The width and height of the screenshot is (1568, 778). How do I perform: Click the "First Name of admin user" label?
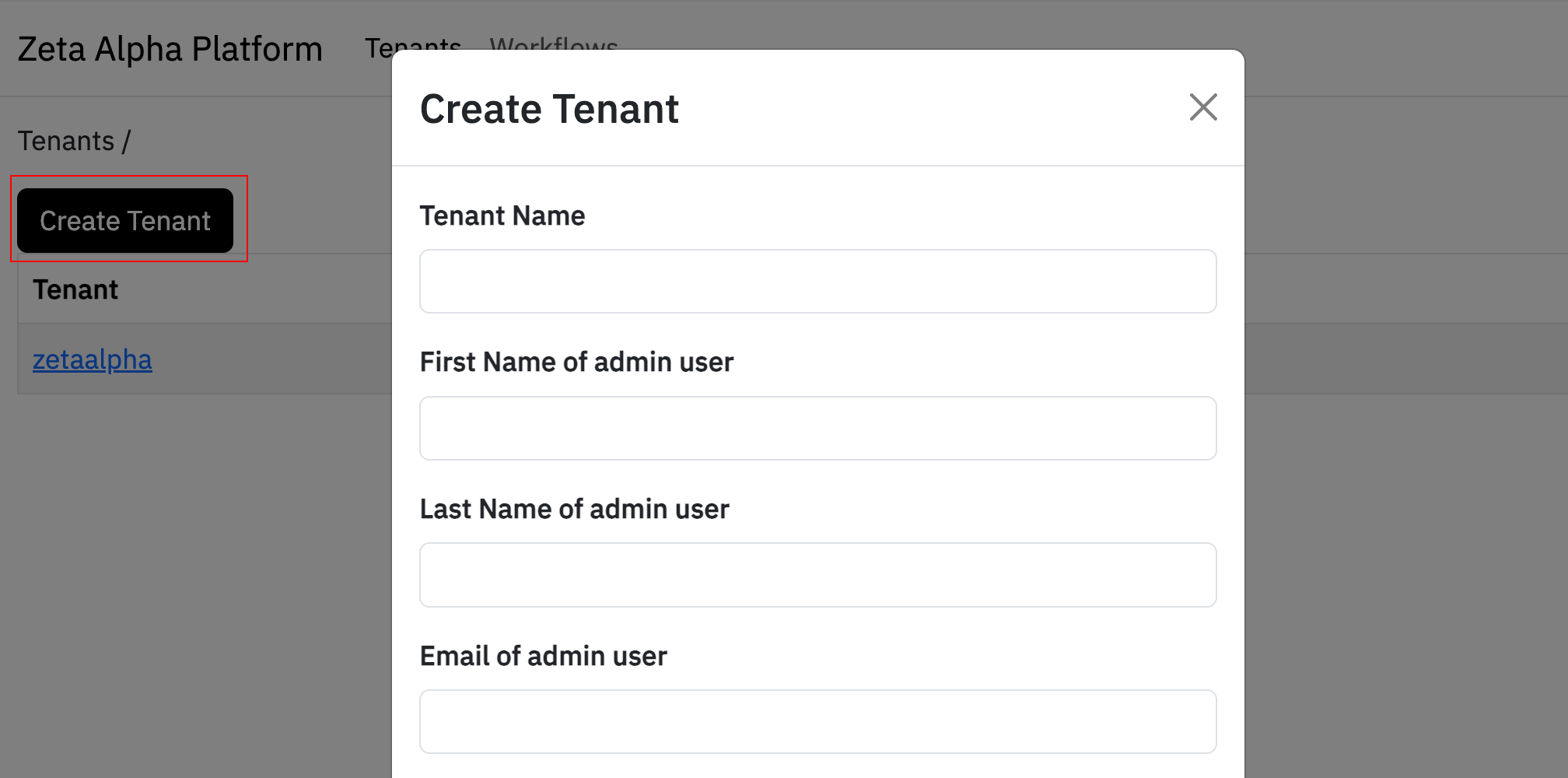576,362
